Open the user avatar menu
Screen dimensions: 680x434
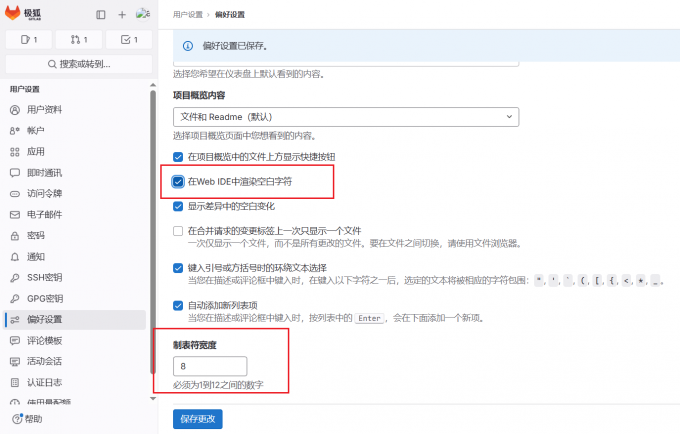143,14
